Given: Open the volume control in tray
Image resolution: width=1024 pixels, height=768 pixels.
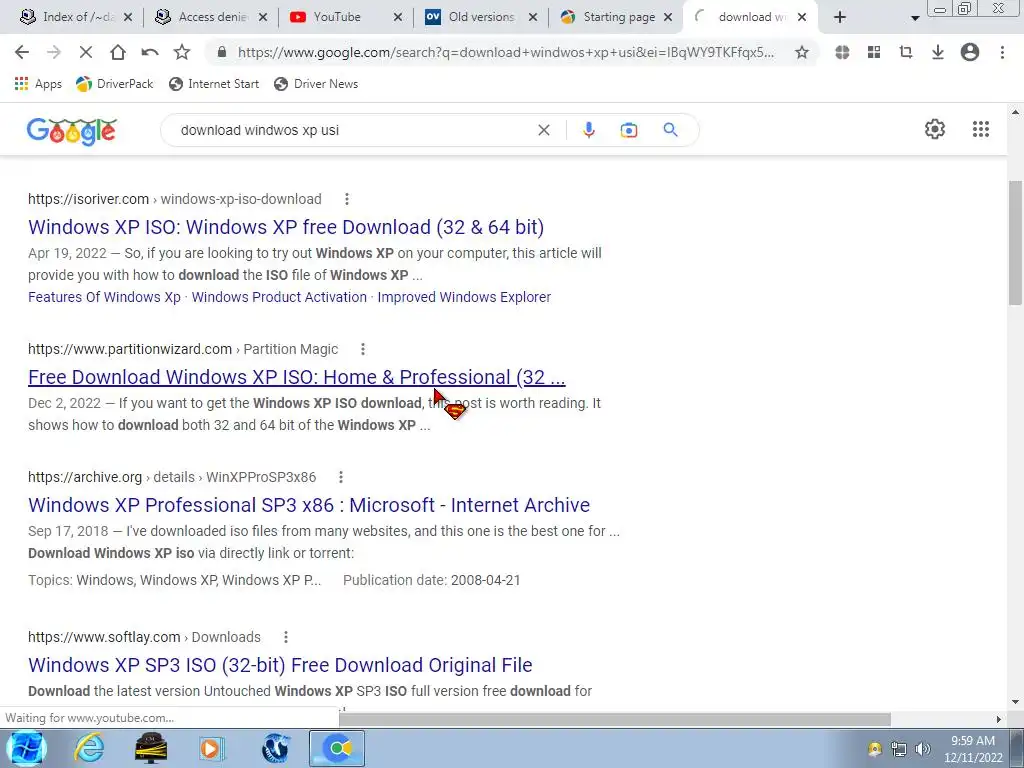Looking at the screenshot, I should (x=923, y=749).
